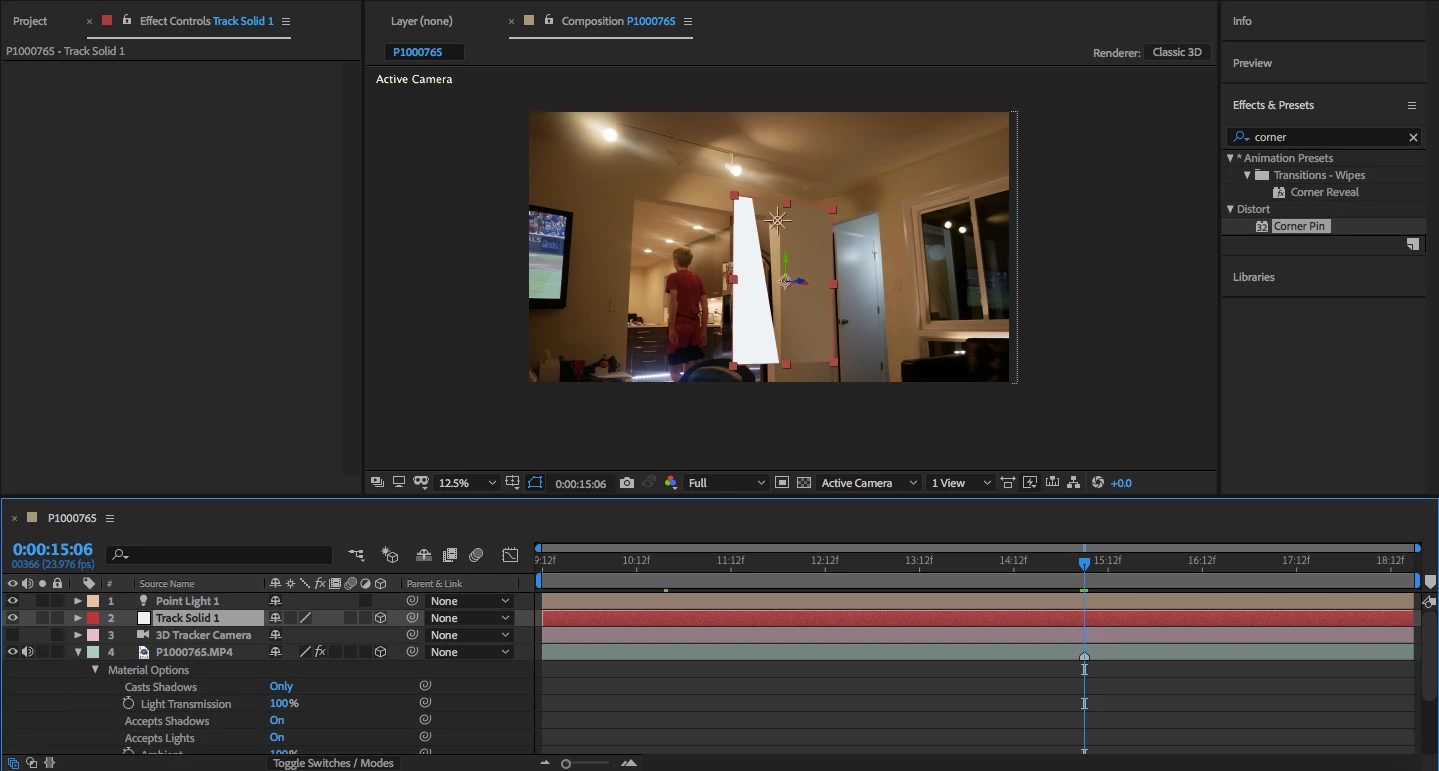Hide the Point Light 1 layer
The width and height of the screenshot is (1439, 771).
pyautogui.click(x=12, y=601)
